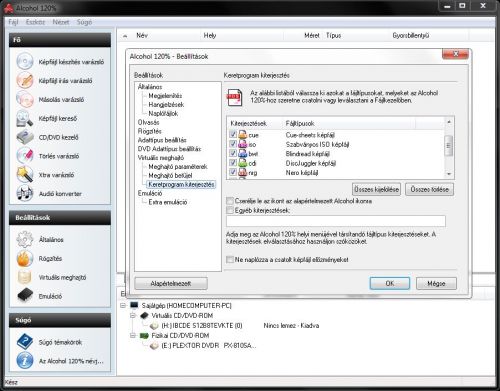Enable Ne naplózza a csatolt képfájl checkbox
The image size is (500, 391).
click(230, 259)
